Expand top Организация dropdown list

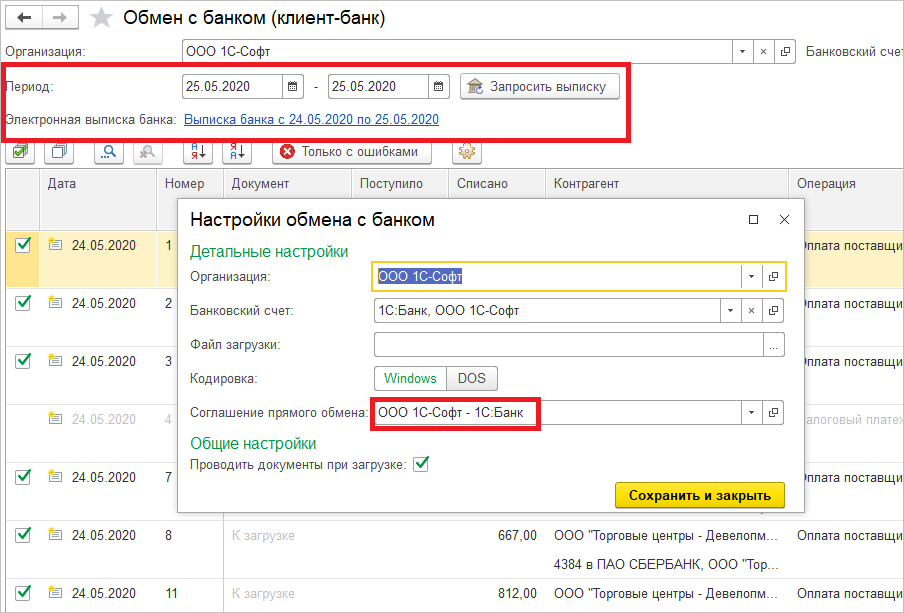click(x=743, y=52)
